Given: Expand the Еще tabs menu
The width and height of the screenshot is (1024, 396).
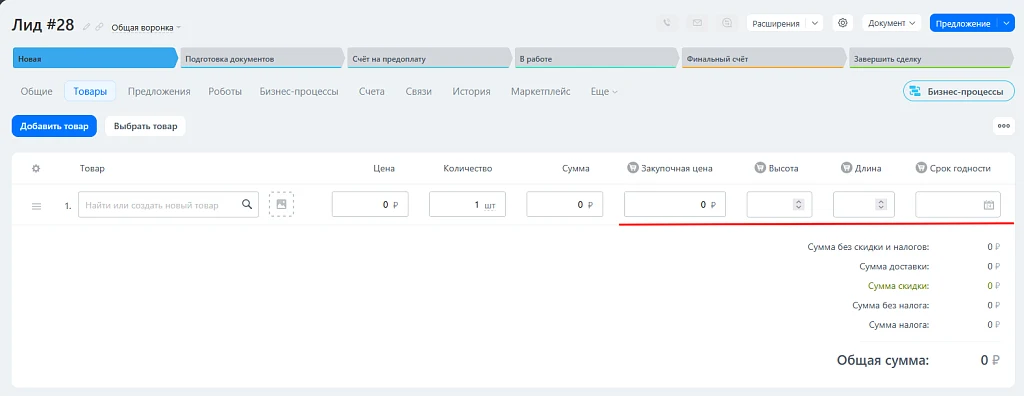Looking at the screenshot, I should click(x=604, y=91).
